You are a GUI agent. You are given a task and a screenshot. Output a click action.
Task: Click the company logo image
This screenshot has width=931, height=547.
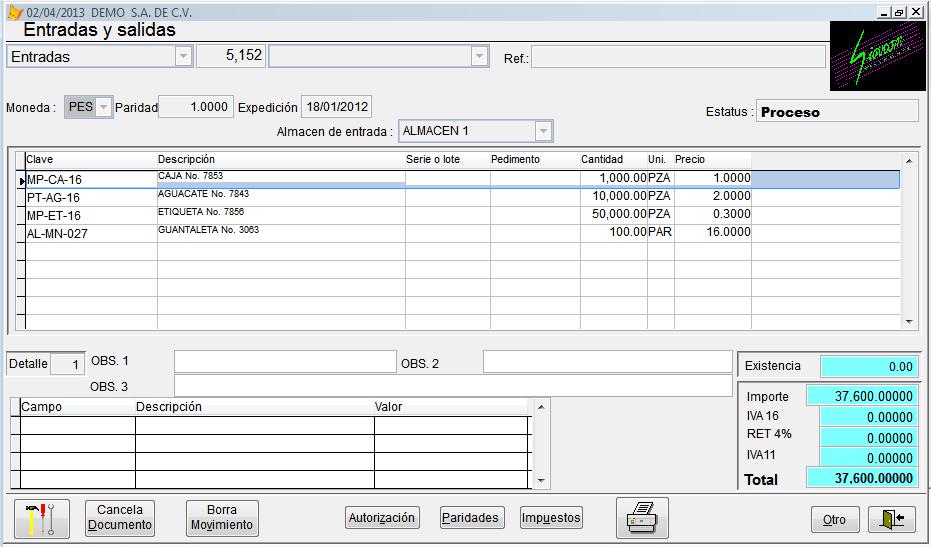(x=877, y=56)
